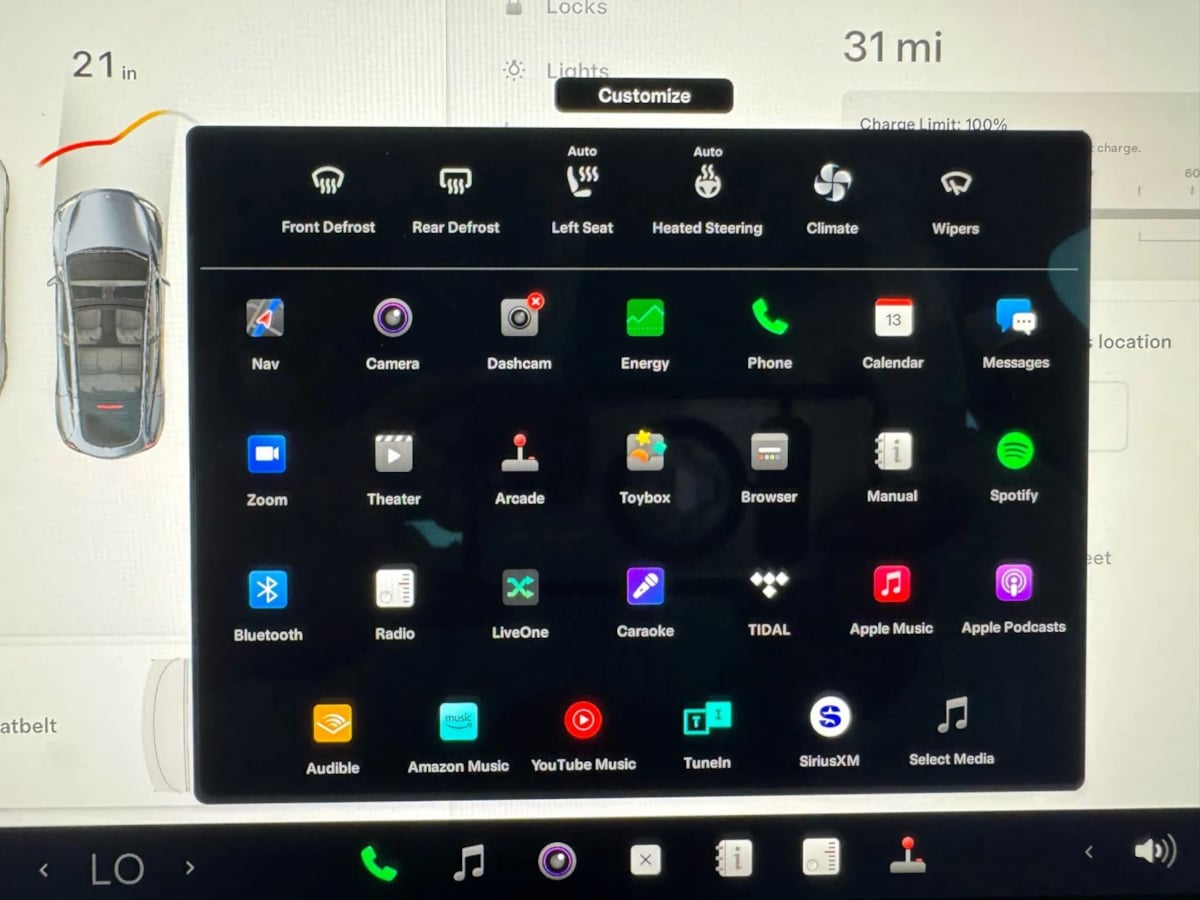The width and height of the screenshot is (1200, 900).
Task: Tap the Customize button
Action: tap(644, 96)
